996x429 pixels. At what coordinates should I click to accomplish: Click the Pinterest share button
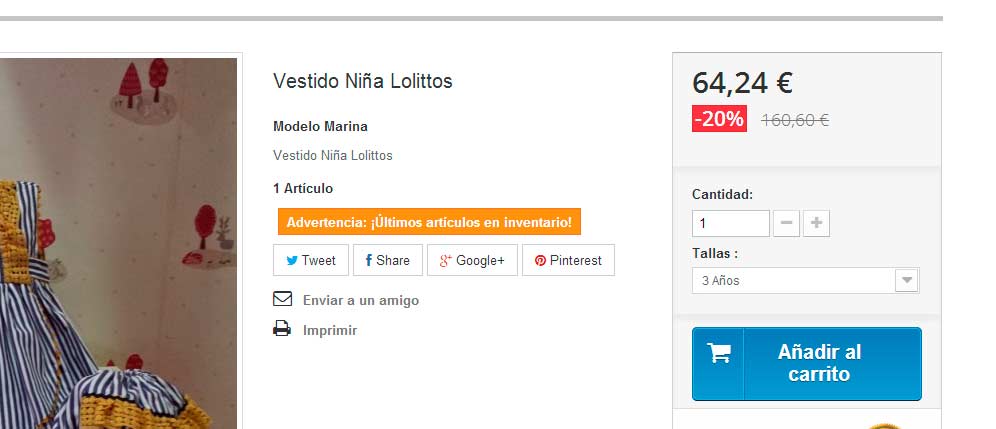(568, 261)
